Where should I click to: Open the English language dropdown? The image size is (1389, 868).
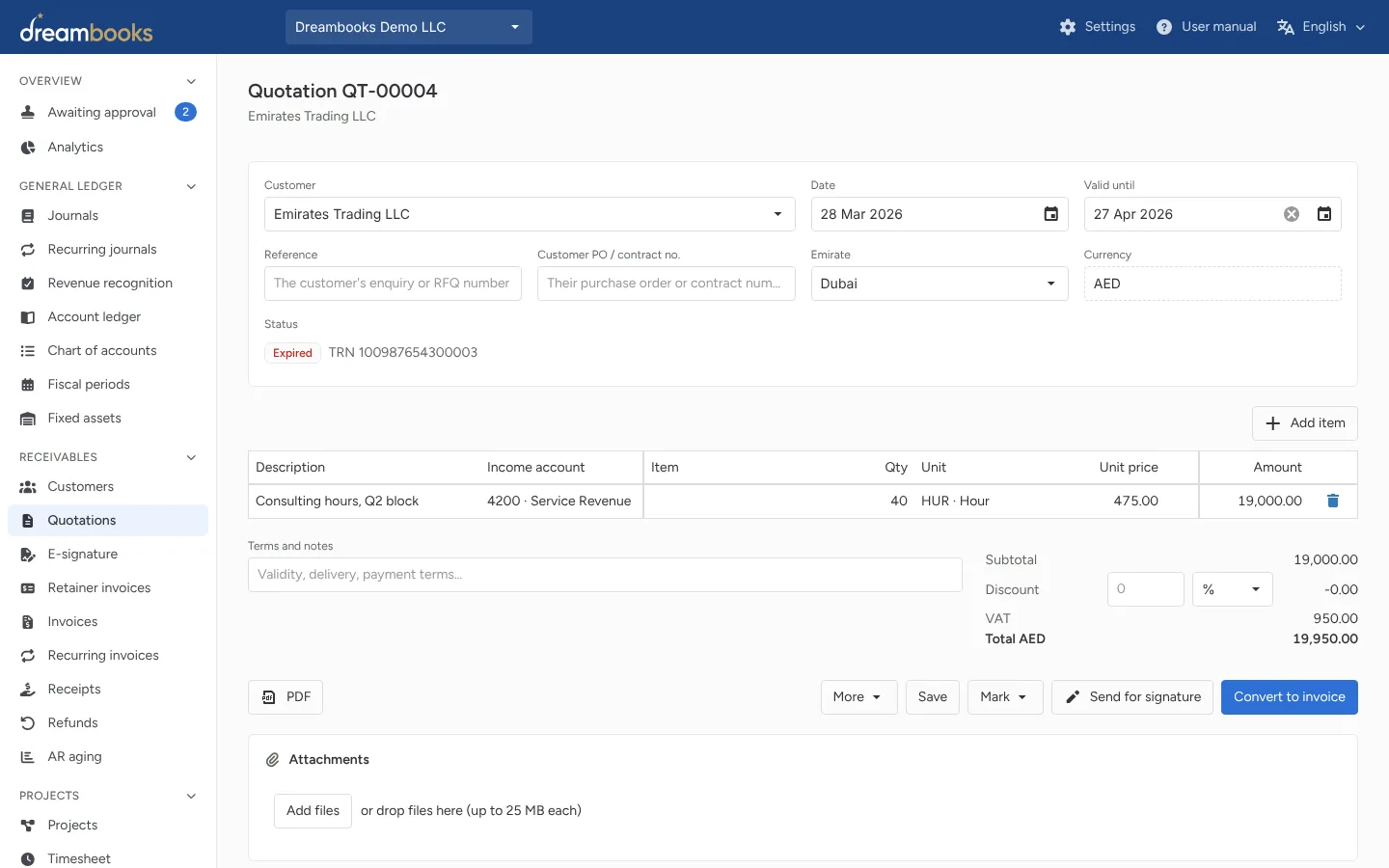tap(1321, 27)
